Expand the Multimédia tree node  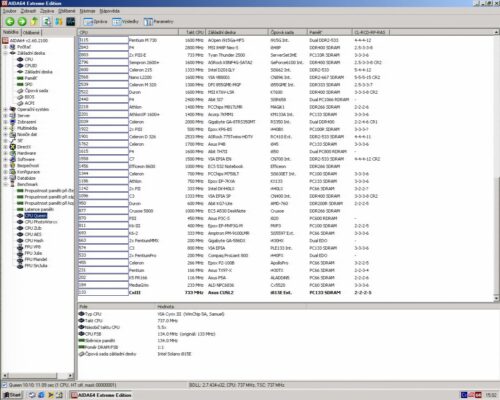(x=5, y=128)
